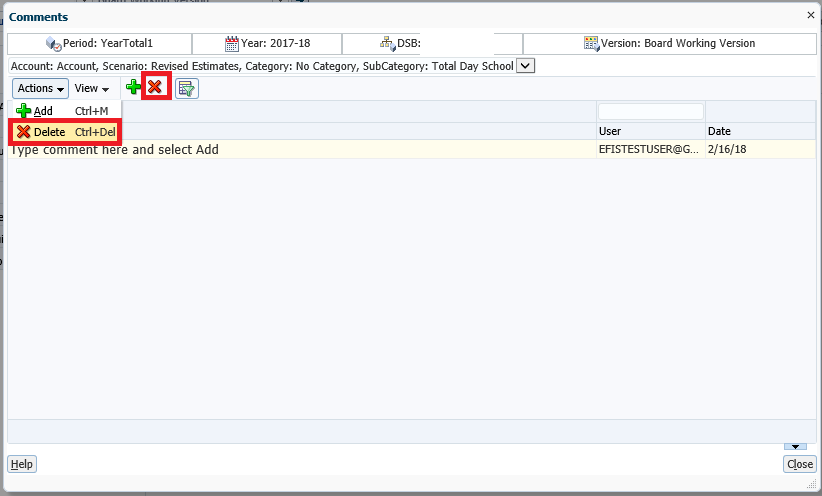
Task: Click the User column filter field
Action: click(650, 112)
